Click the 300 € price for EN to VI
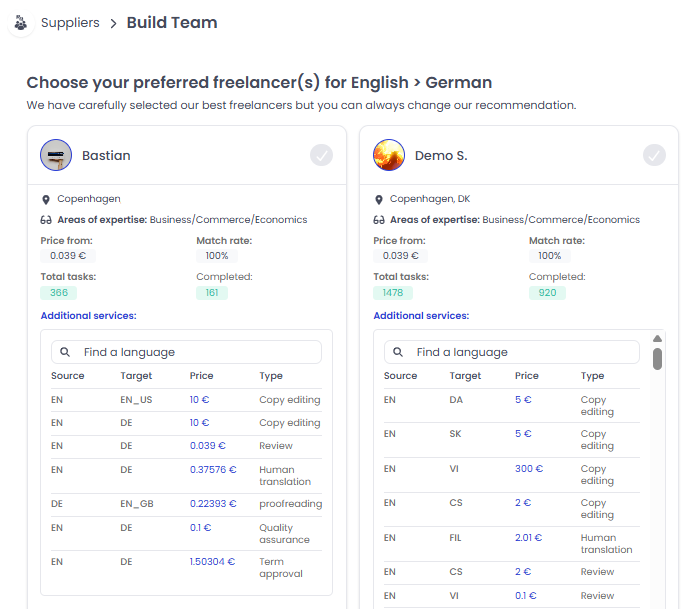The width and height of the screenshot is (687, 609). click(529, 469)
